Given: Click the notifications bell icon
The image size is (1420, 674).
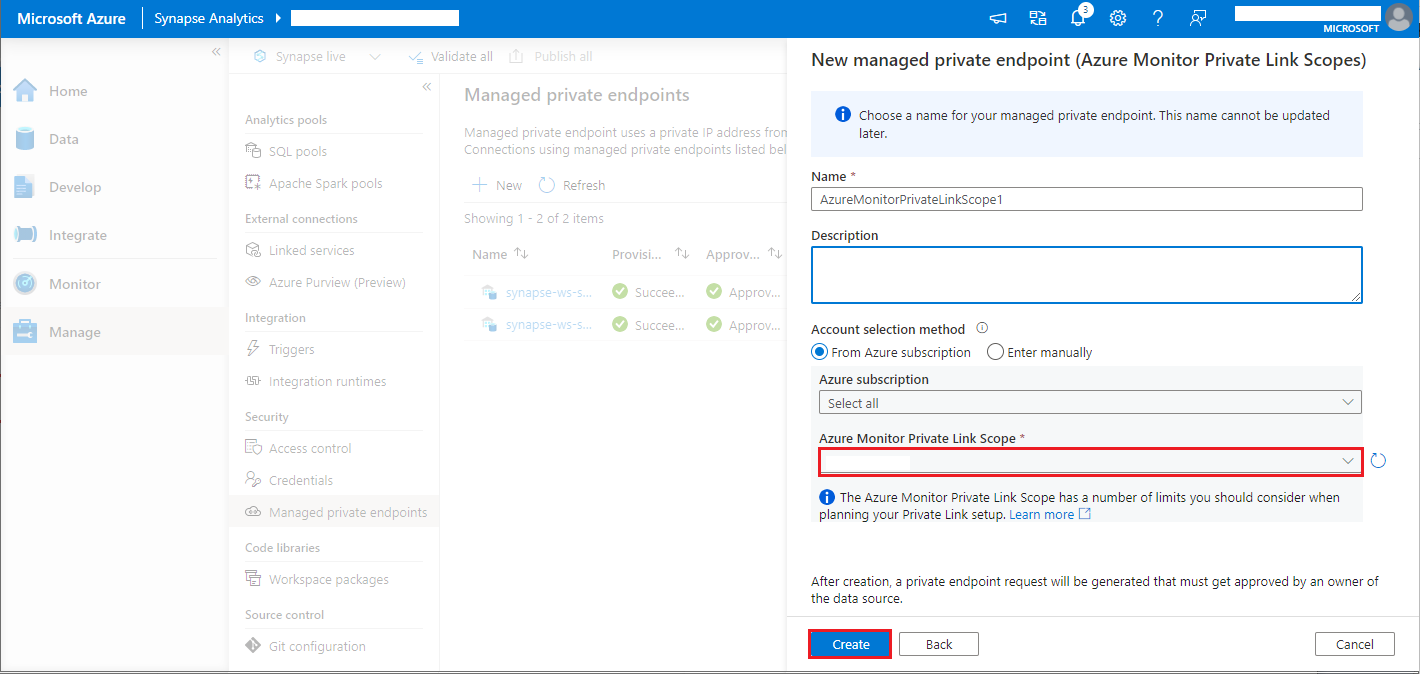Looking at the screenshot, I should [x=1077, y=18].
